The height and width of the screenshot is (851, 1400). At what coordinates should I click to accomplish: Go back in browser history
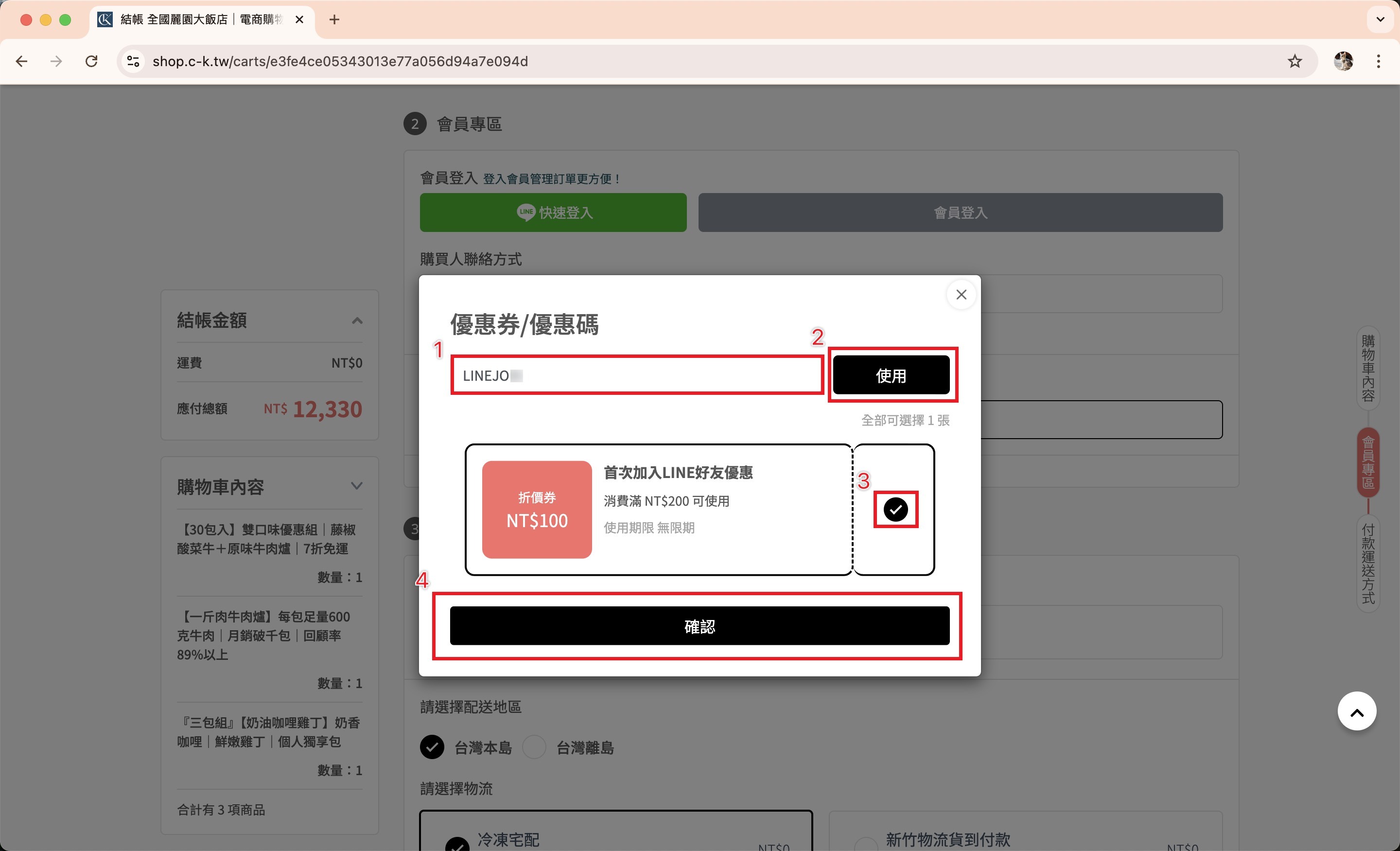pyautogui.click(x=21, y=61)
